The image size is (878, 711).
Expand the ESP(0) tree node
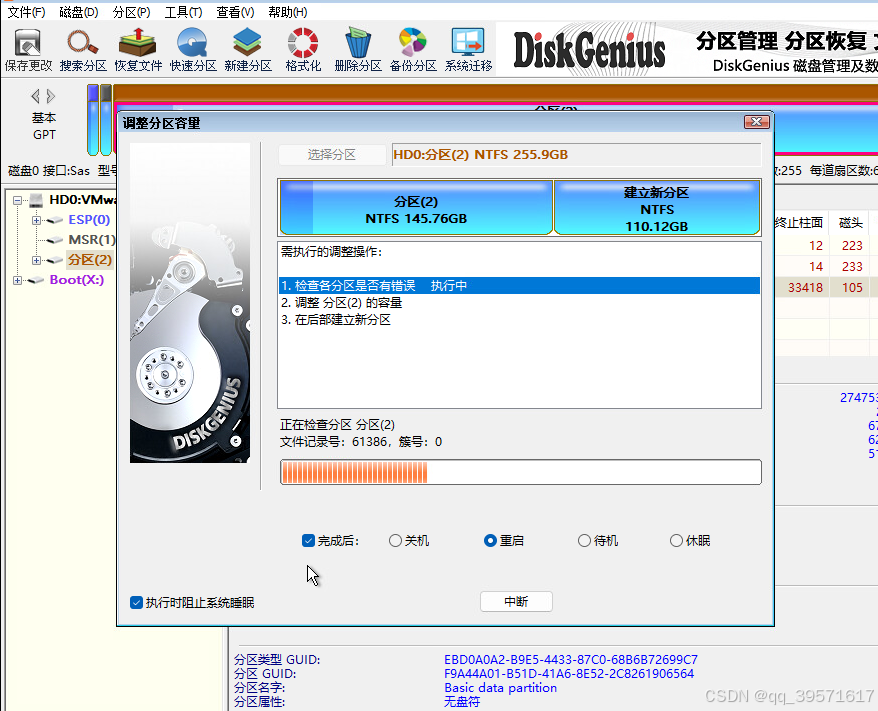(36, 221)
